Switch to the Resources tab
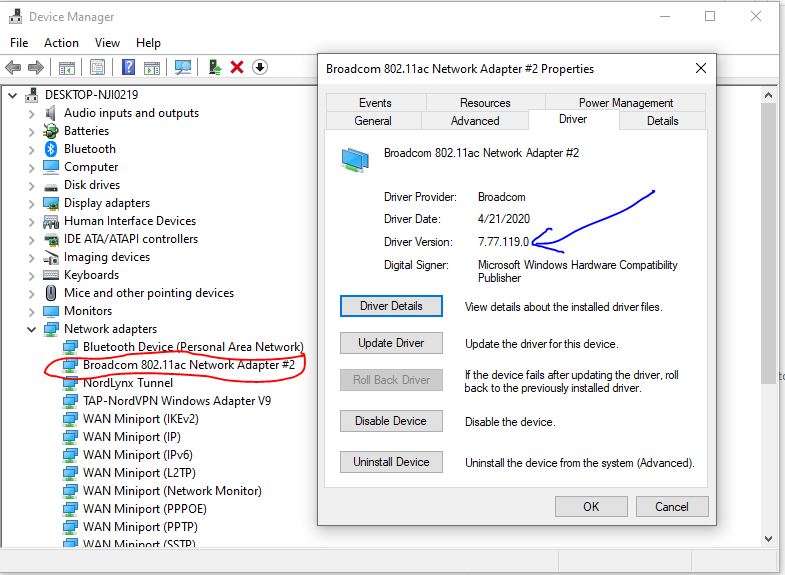785x575 pixels. point(485,103)
